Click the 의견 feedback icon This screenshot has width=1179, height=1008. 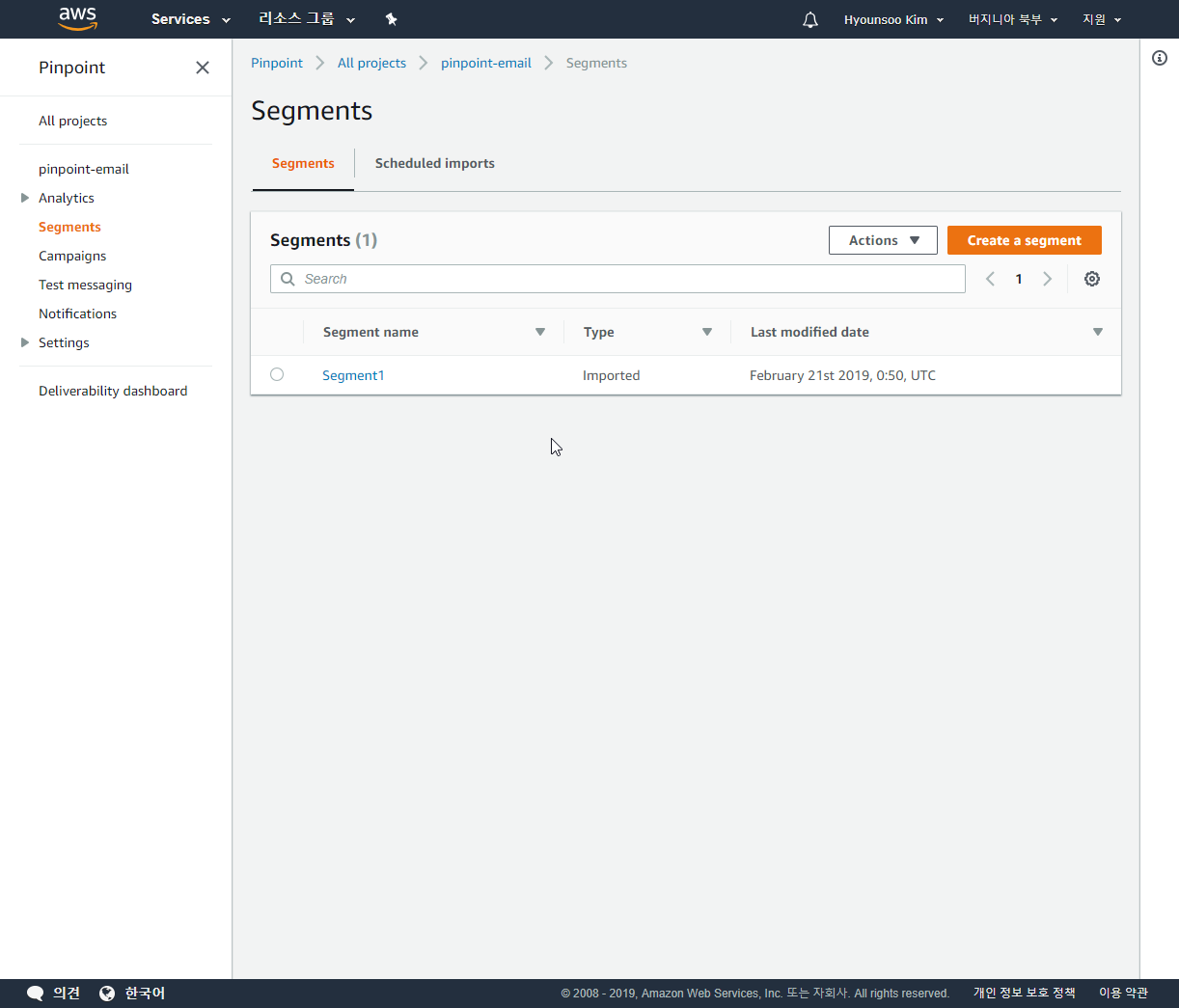tap(36, 993)
